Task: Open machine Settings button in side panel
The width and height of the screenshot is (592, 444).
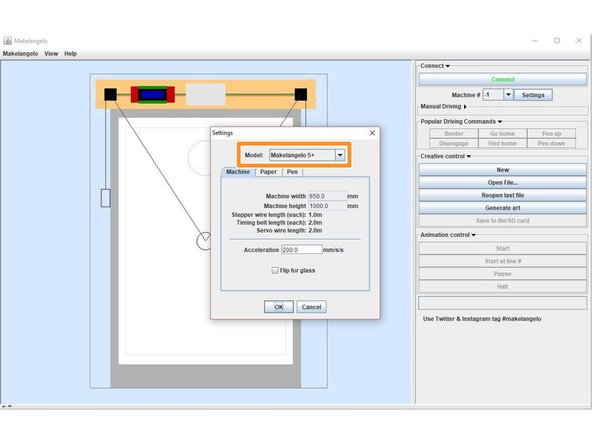Action: pos(533,95)
